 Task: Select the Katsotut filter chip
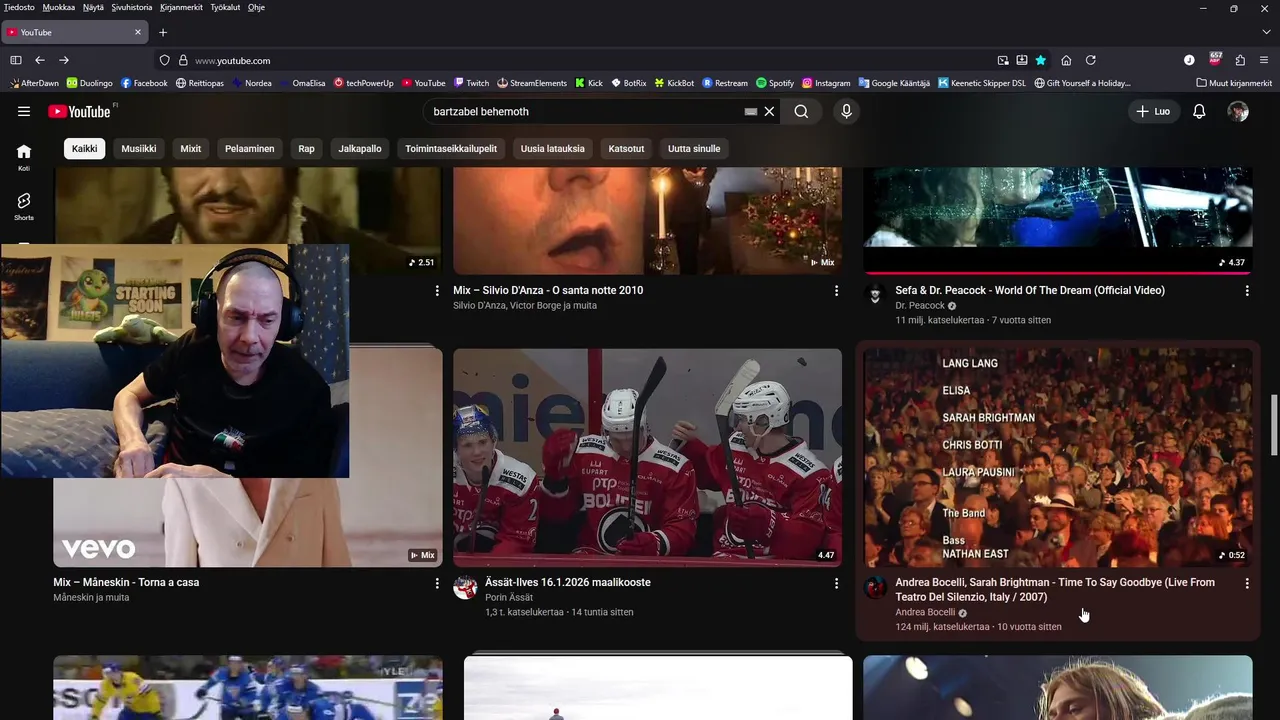pos(626,149)
